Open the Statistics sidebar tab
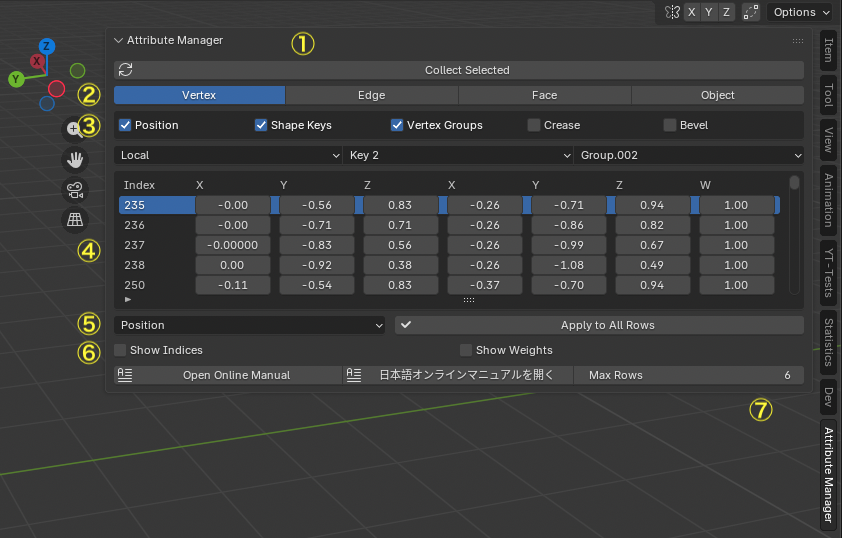Image resolution: width=842 pixels, height=538 pixels. 828,342
